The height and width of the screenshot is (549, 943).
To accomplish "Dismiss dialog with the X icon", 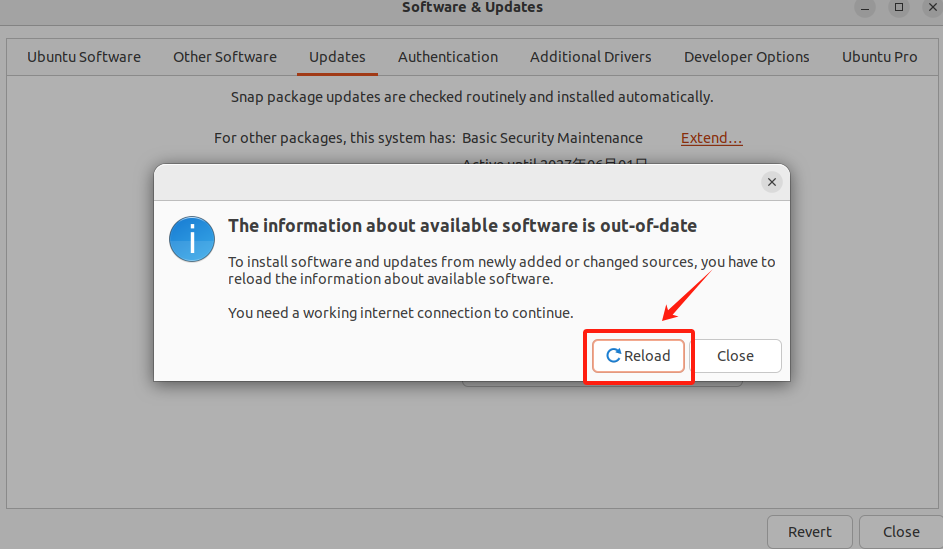I will pyautogui.click(x=772, y=182).
